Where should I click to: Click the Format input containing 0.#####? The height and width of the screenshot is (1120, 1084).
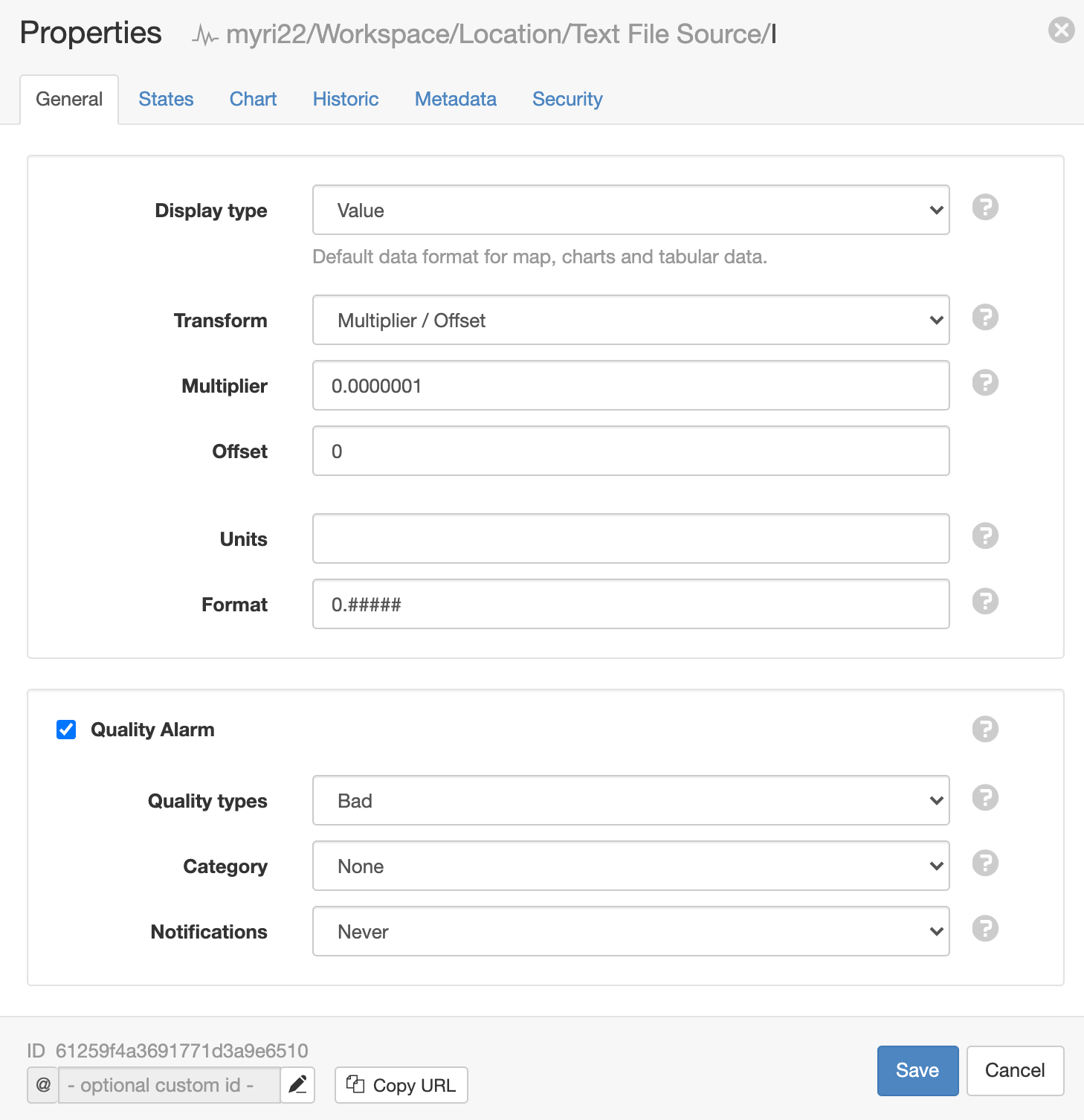(630, 604)
